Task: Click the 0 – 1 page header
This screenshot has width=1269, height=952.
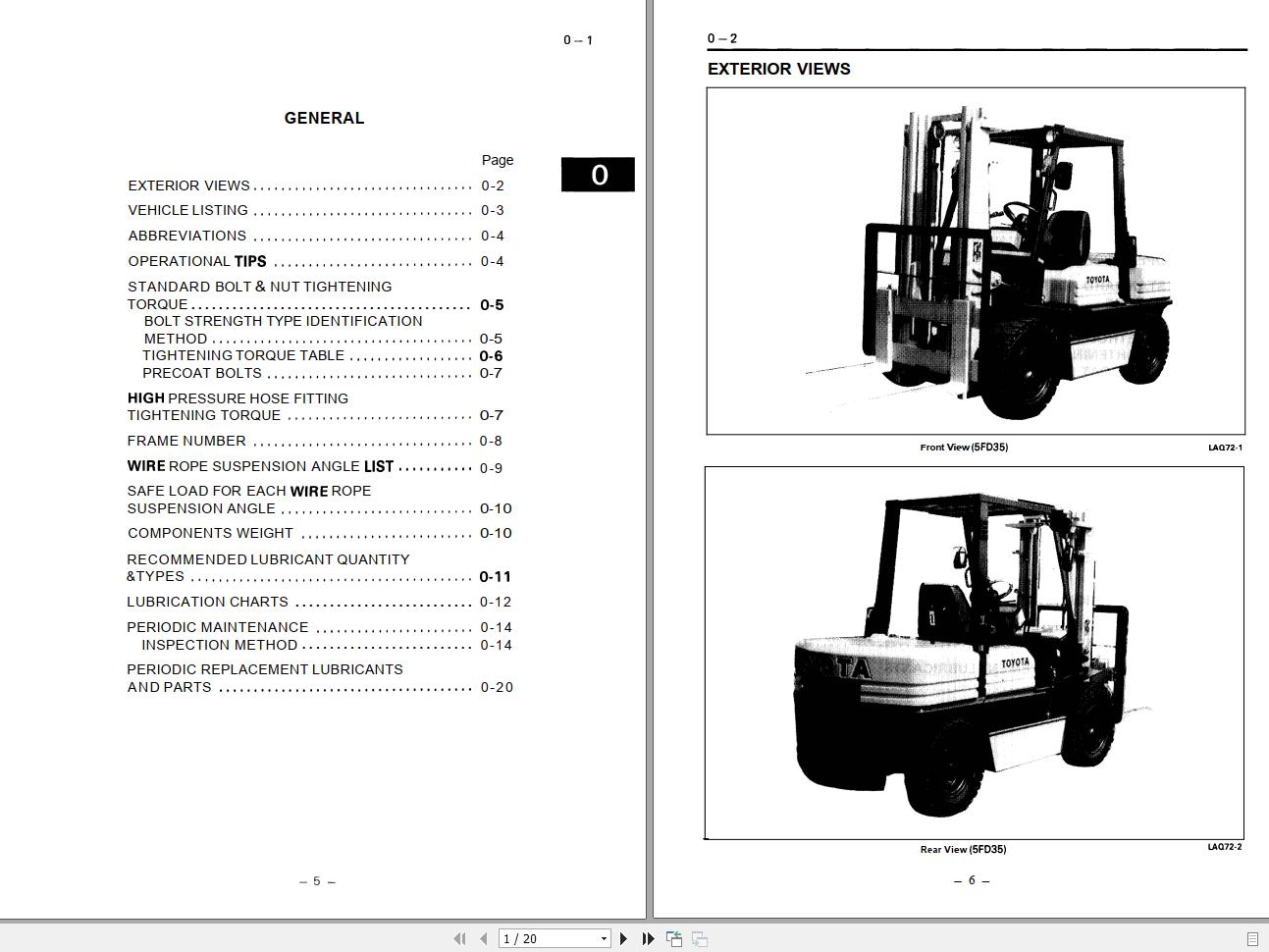Action: [x=578, y=40]
